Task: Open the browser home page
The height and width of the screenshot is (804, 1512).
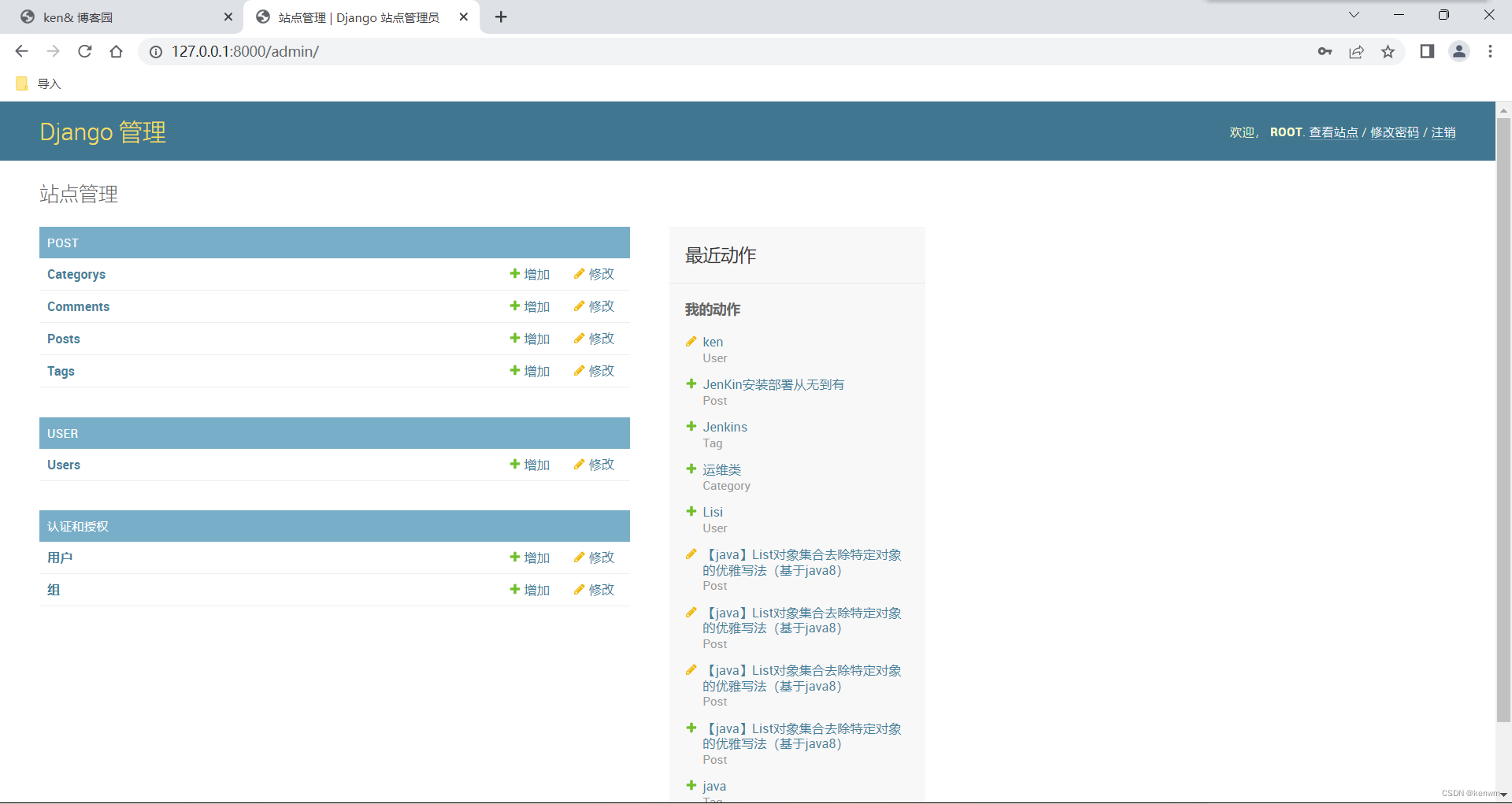Action: pos(117,51)
